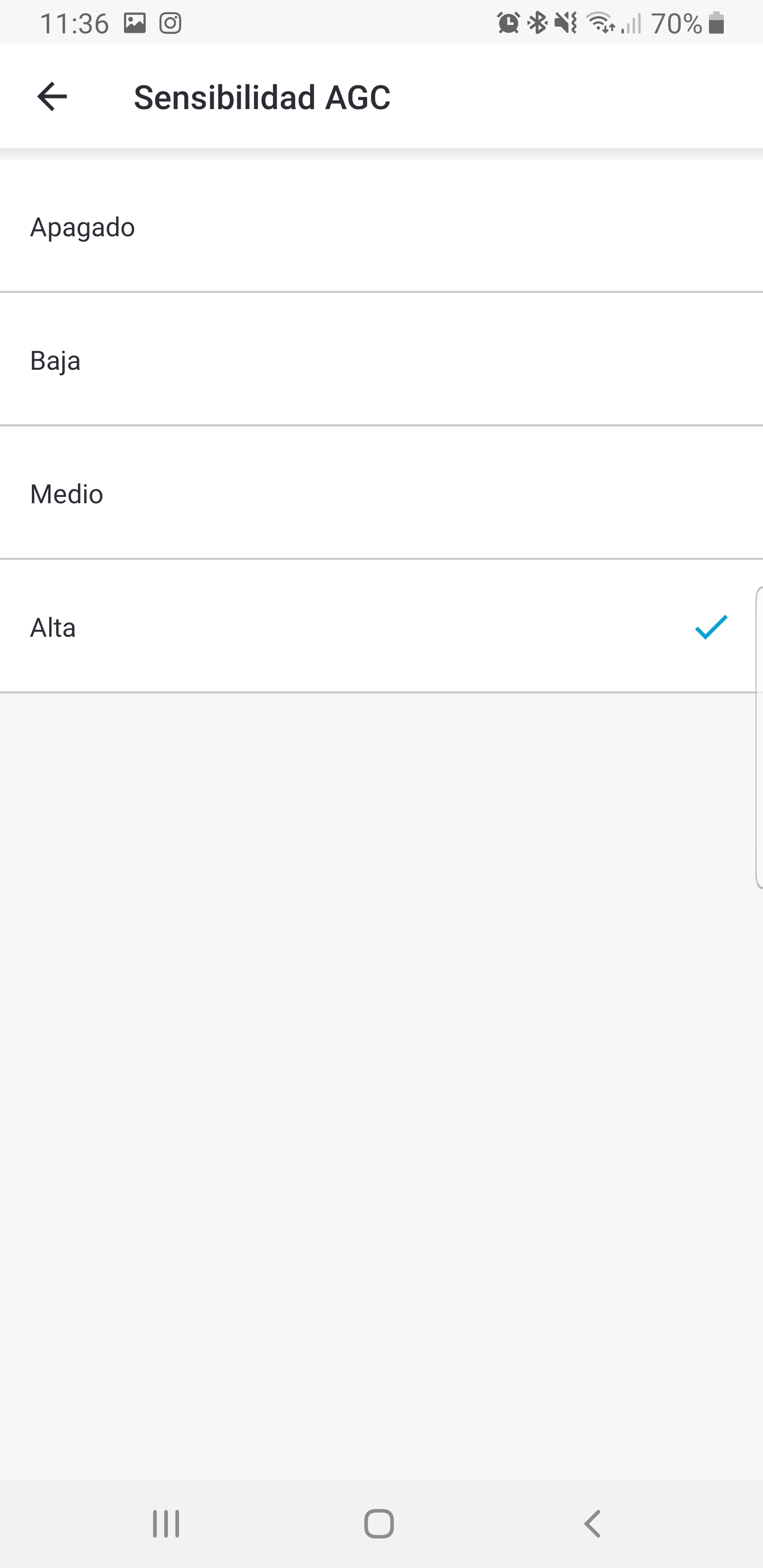Tap the Instagram icon in the status bar

170,23
